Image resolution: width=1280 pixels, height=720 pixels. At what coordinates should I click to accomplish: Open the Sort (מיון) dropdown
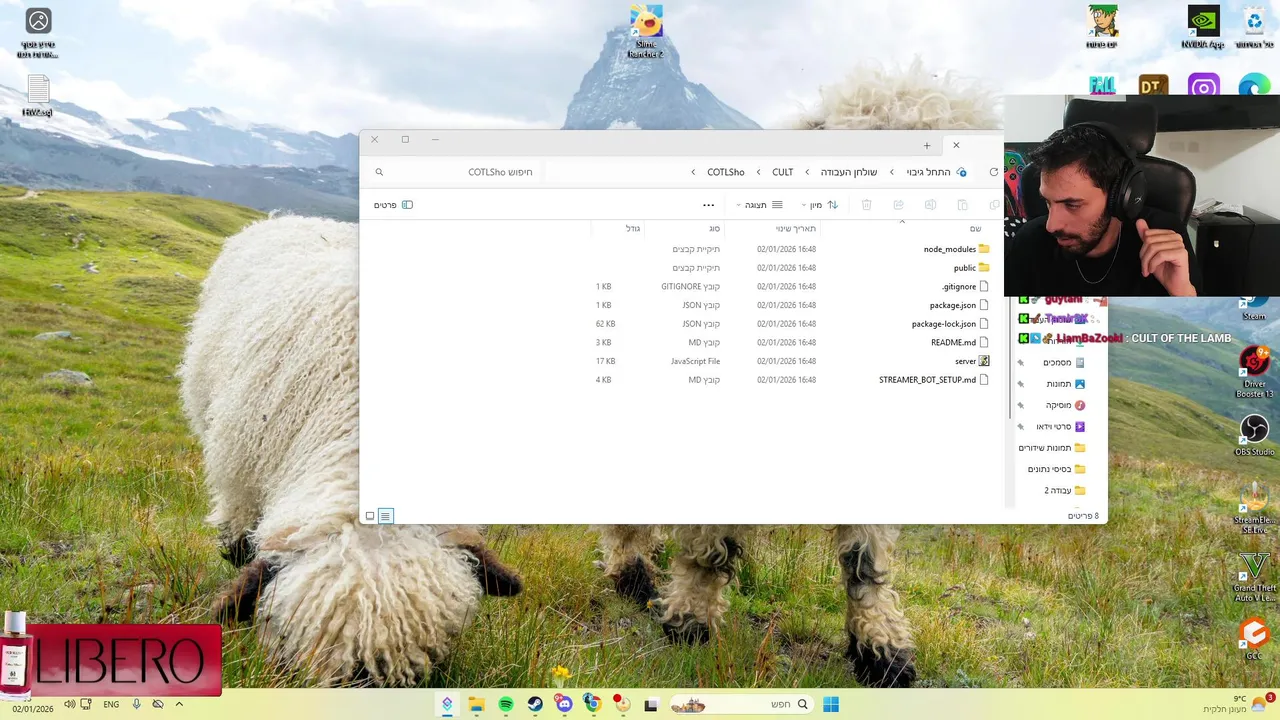tap(819, 205)
